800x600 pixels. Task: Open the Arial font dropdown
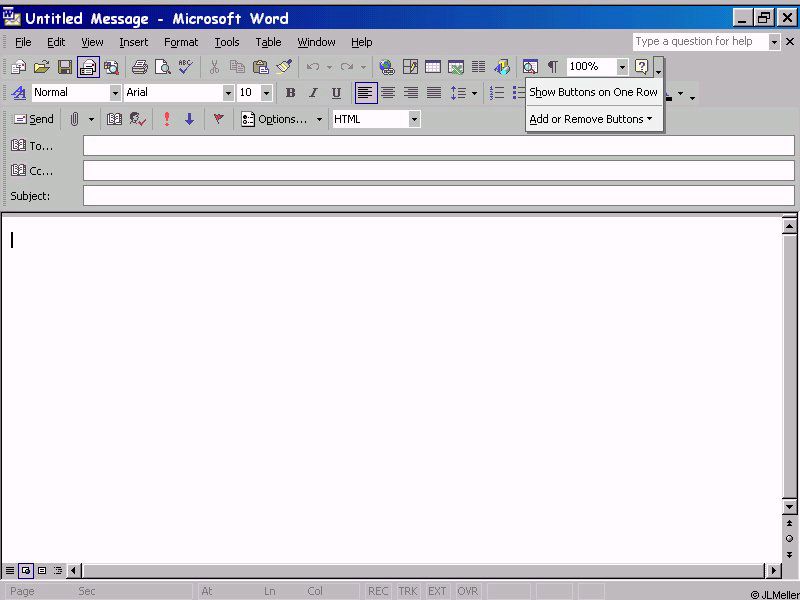228,93
